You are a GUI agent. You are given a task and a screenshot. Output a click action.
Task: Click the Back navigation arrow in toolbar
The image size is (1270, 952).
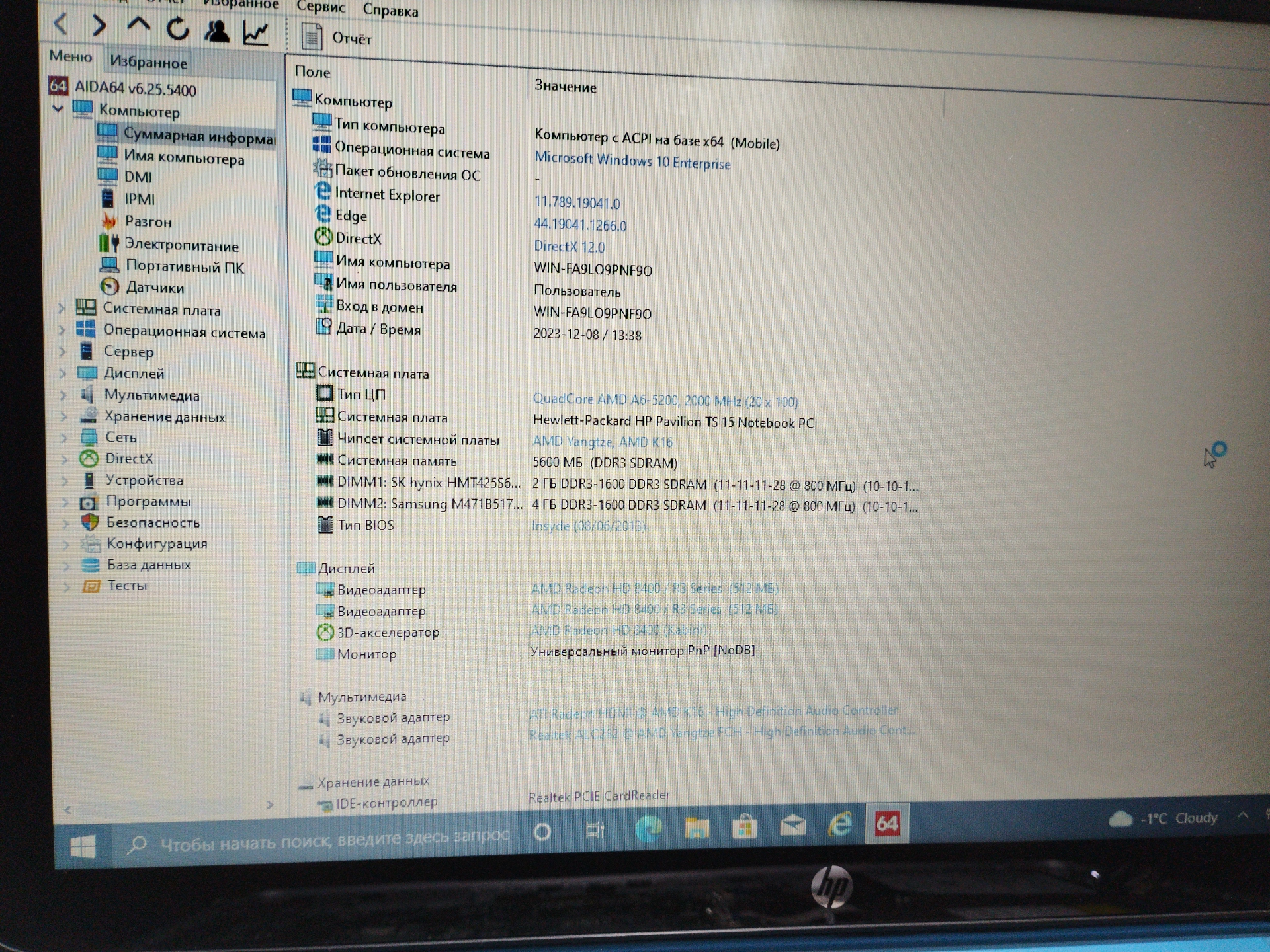tap(61, 24)
